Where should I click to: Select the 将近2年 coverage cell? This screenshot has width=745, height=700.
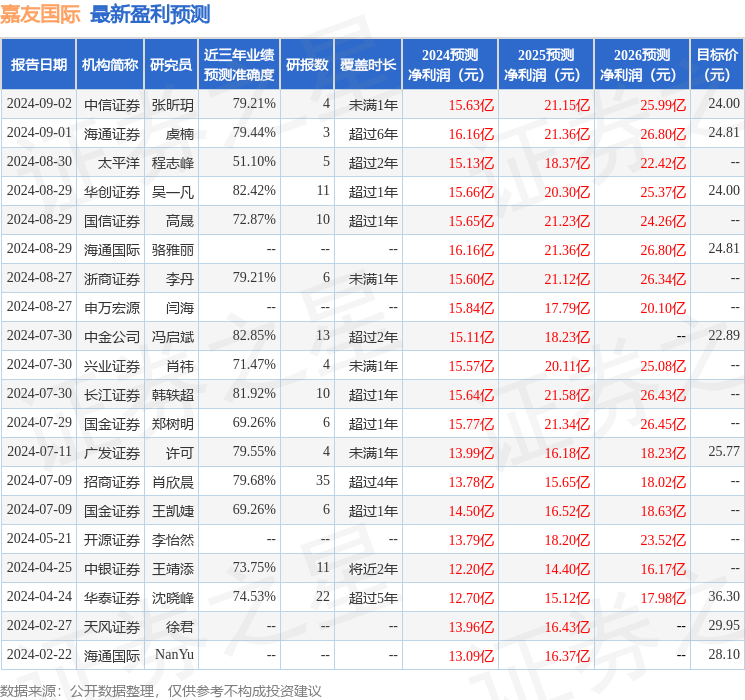[x=368, y=568]
